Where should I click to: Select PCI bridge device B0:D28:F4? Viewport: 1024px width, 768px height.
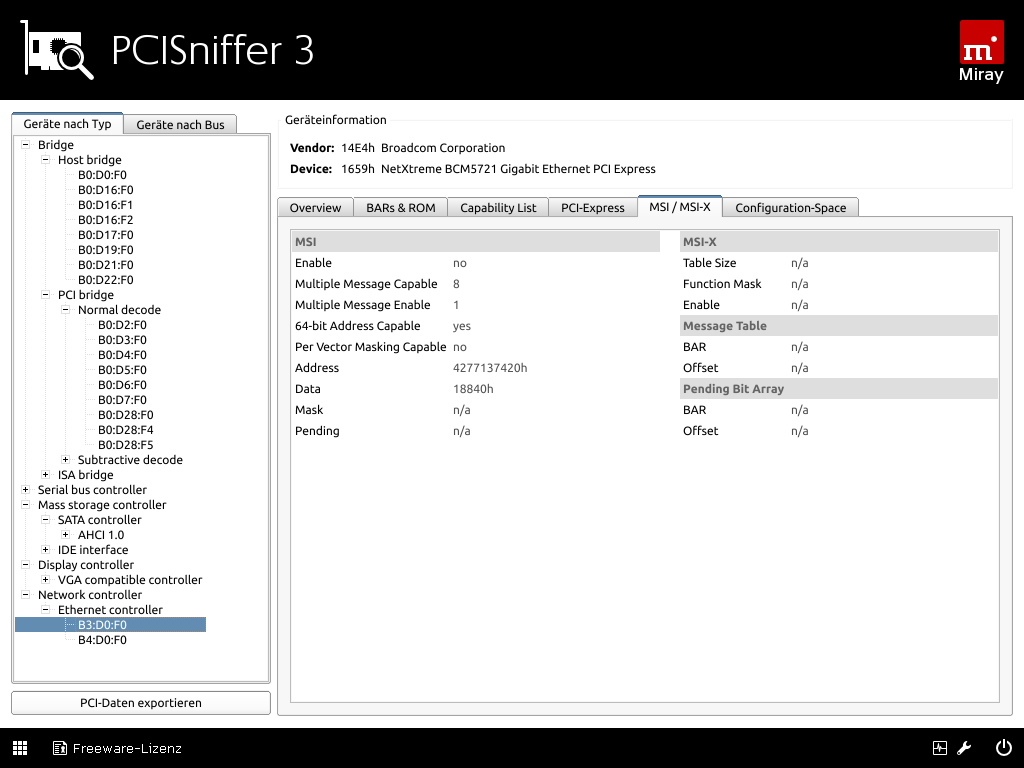click(126, 430)
